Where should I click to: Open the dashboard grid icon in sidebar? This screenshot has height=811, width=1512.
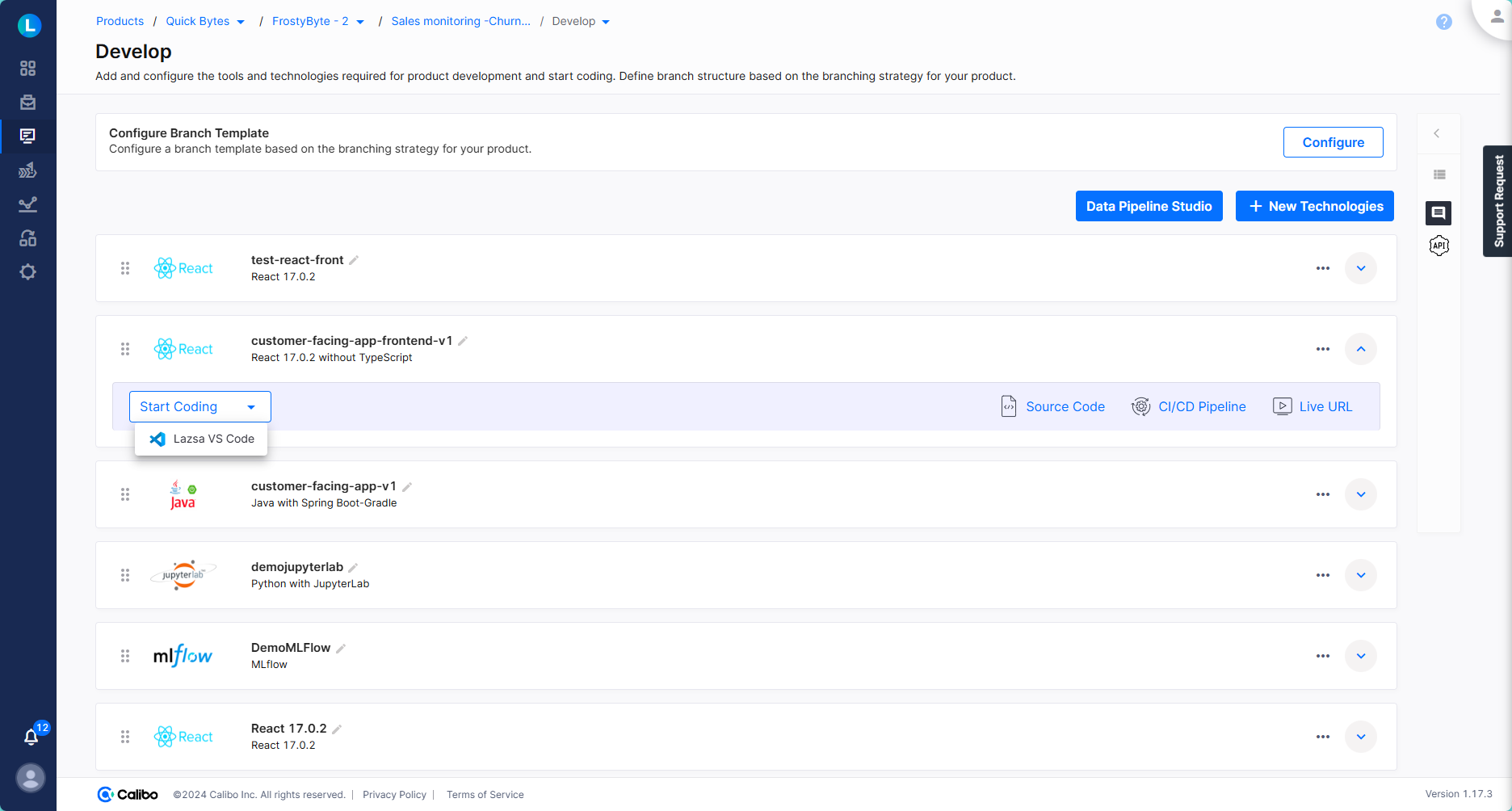[x=28, y=69]
